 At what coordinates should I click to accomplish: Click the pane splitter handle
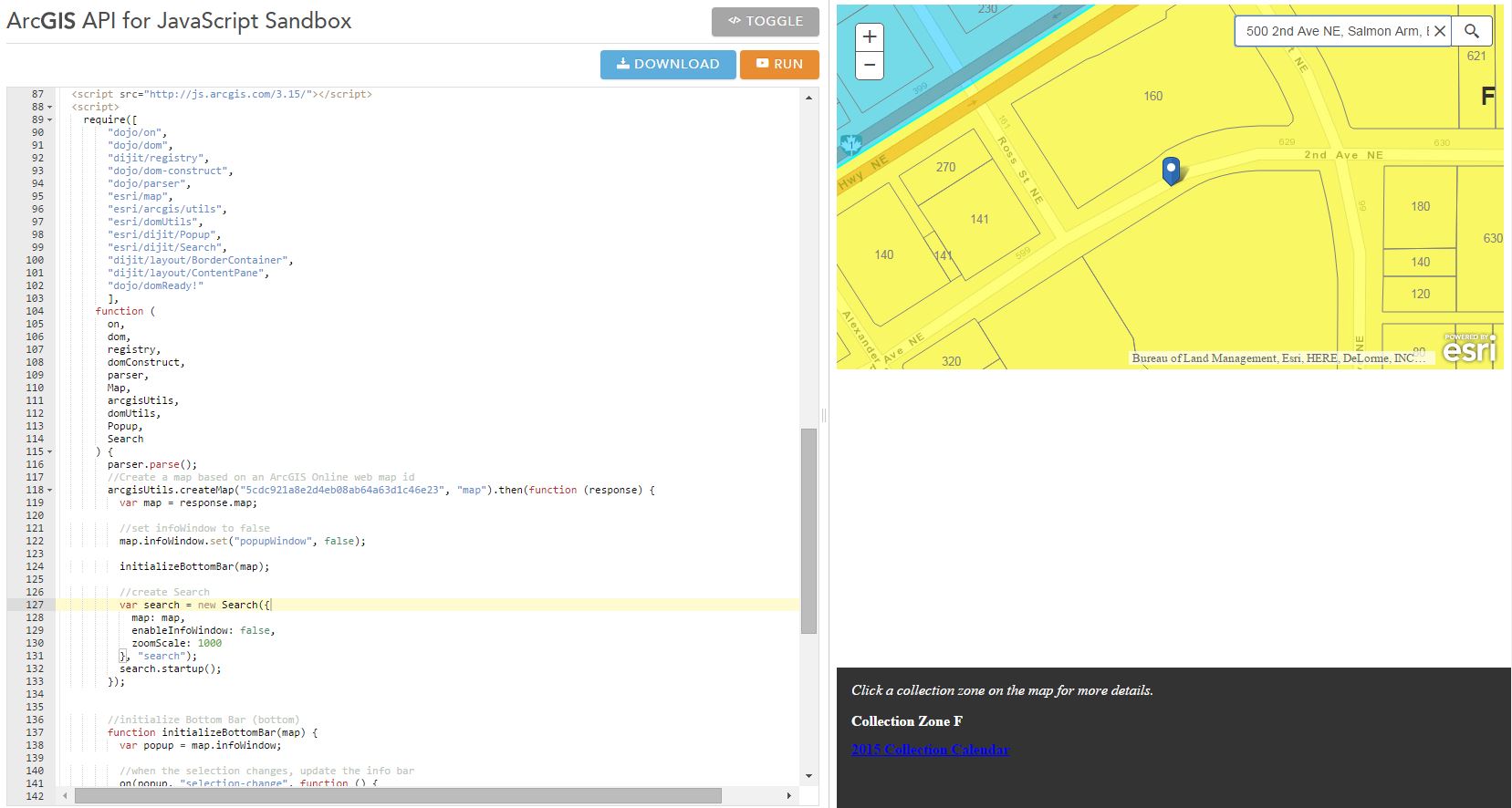coord(824,415)
